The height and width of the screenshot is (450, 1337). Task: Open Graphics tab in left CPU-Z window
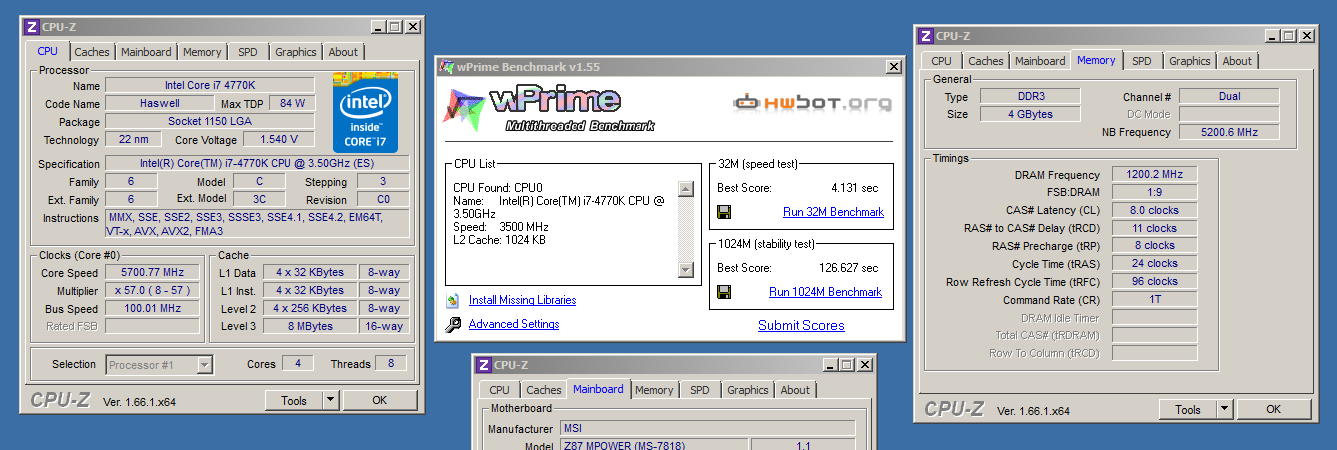point(295,52)
